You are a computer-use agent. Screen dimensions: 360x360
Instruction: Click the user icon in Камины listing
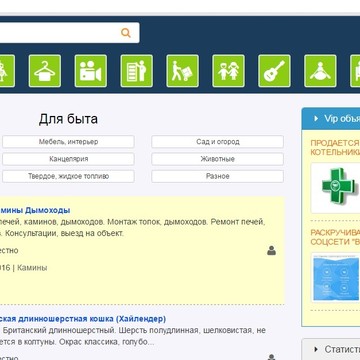(x=271, y=250)
